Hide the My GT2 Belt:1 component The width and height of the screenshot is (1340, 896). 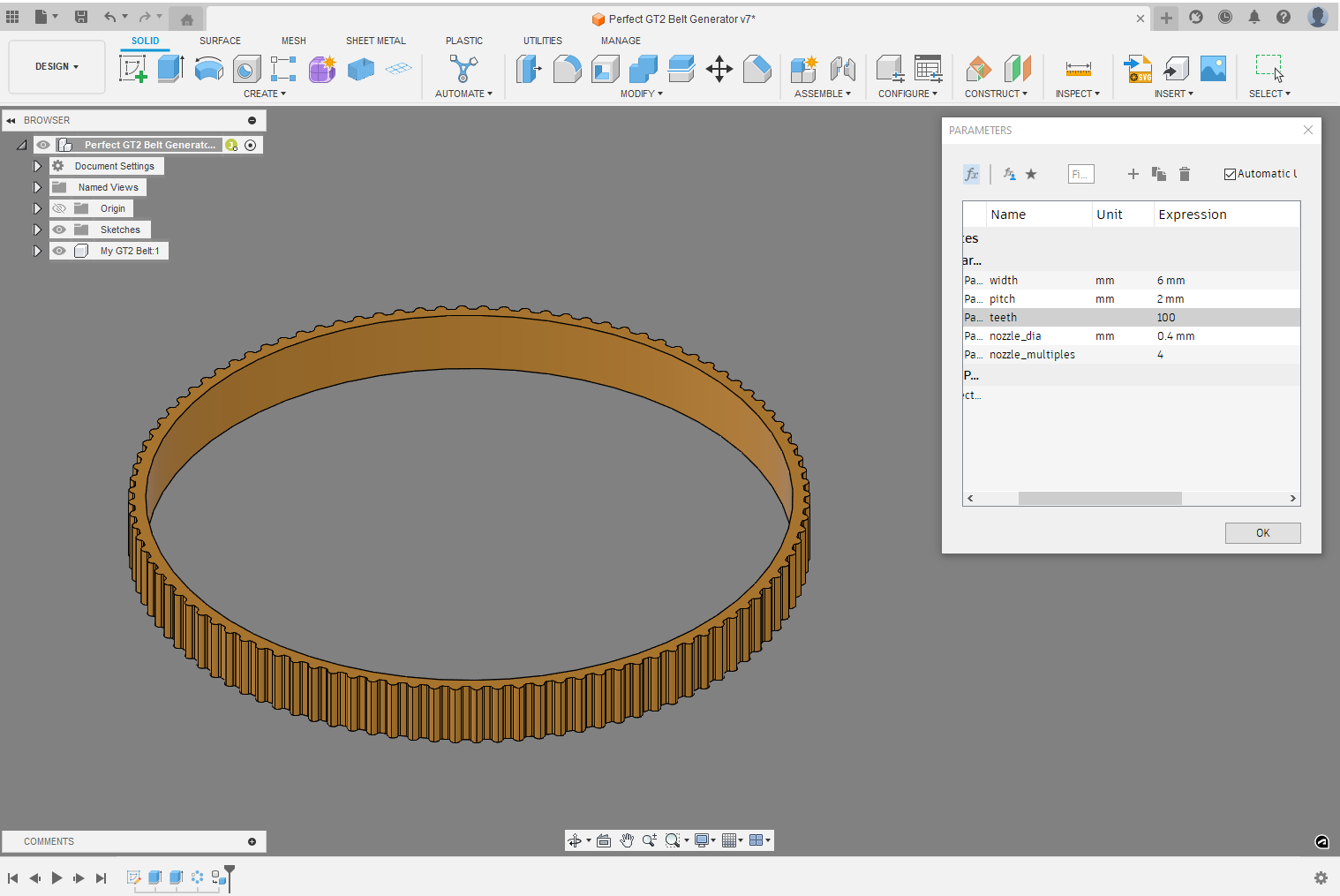point(58,251)
